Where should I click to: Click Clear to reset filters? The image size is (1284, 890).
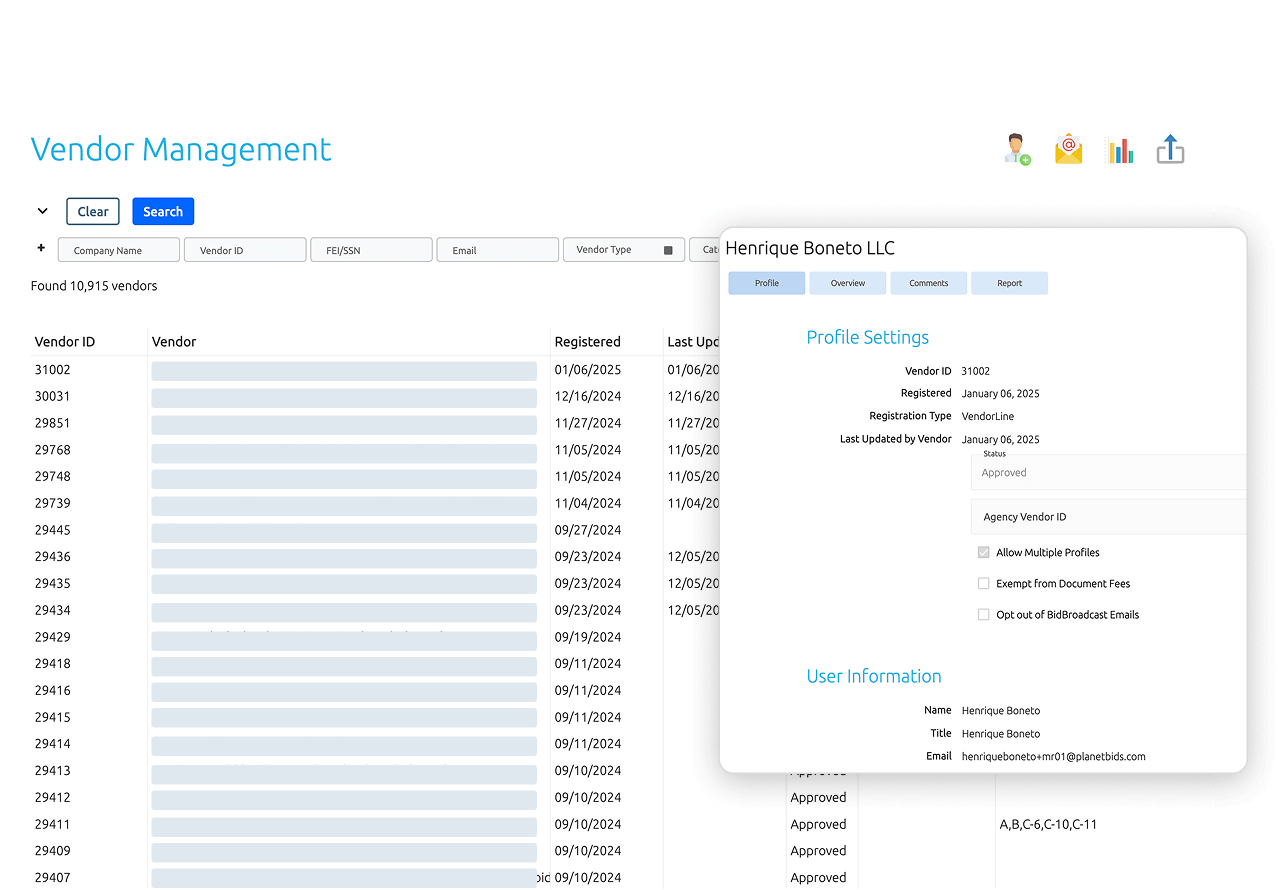click(92, 211)
